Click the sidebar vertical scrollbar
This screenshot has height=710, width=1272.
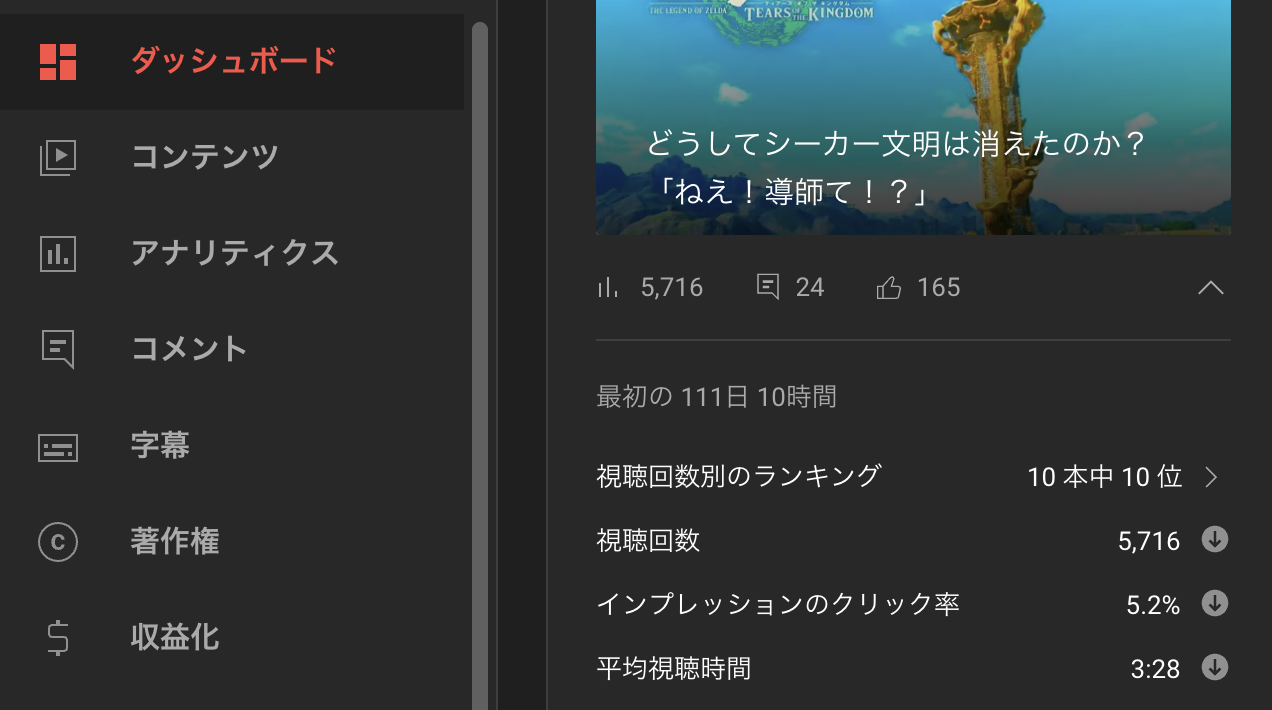tap(479, 365)
